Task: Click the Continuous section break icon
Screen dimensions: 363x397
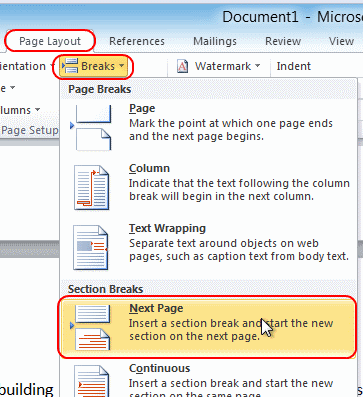Action: [x=91, y=381]
